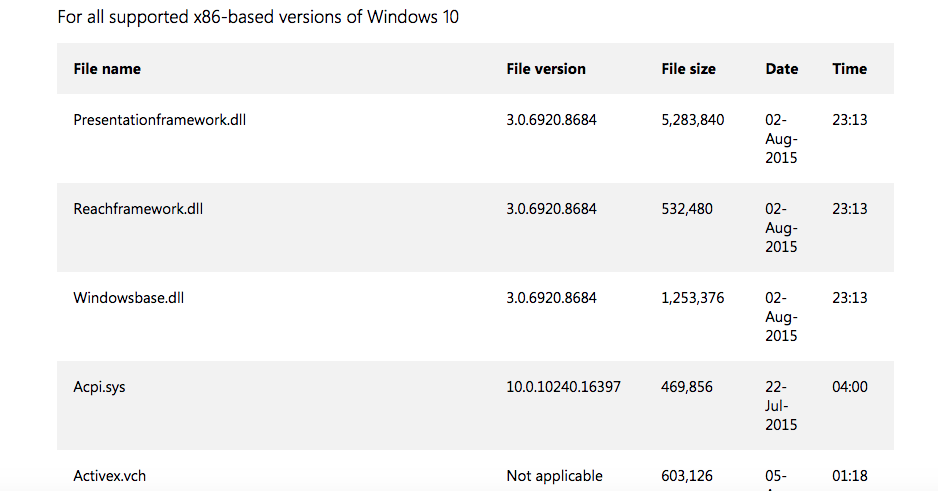This screenshot has height=491, width=938.
Task: Select the 'Time' column header
Action: coord(849,69)
